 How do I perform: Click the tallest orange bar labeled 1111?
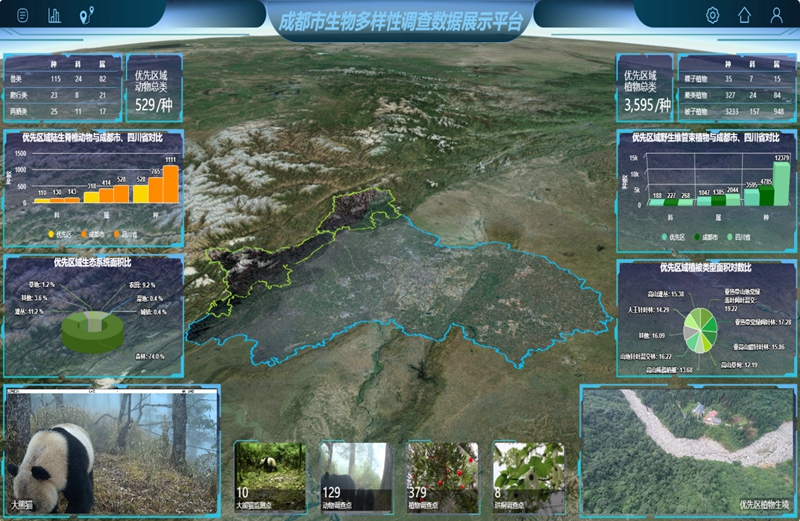tap(171, 184)
